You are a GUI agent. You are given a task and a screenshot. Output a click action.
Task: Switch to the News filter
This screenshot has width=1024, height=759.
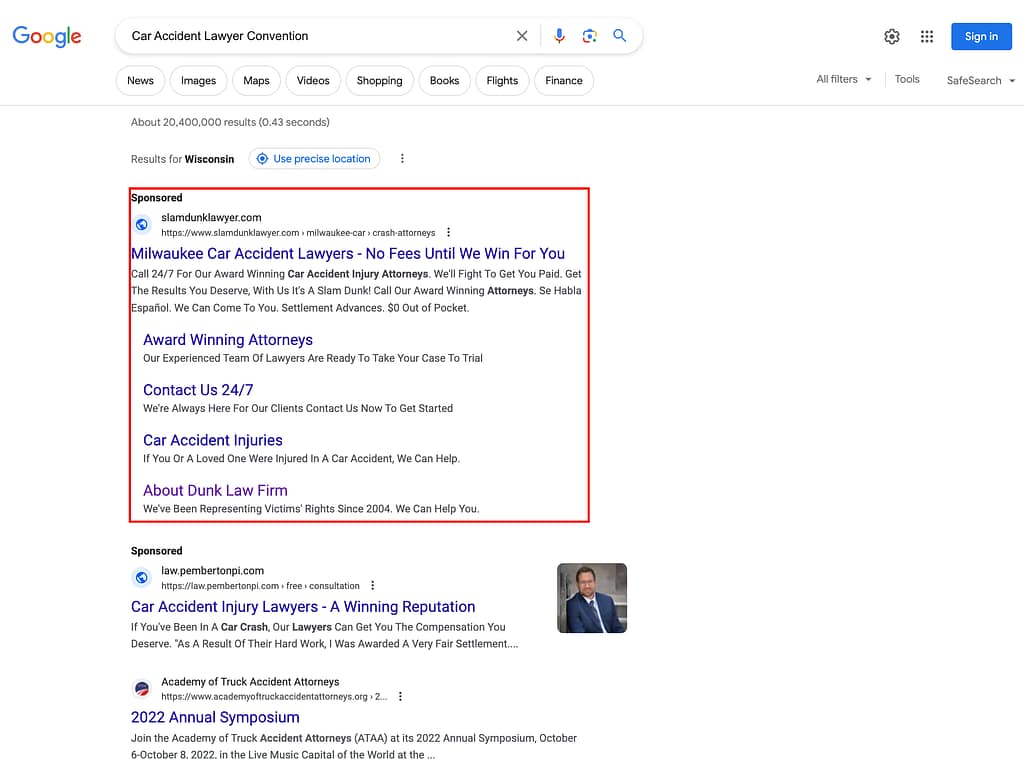point(140,81)
